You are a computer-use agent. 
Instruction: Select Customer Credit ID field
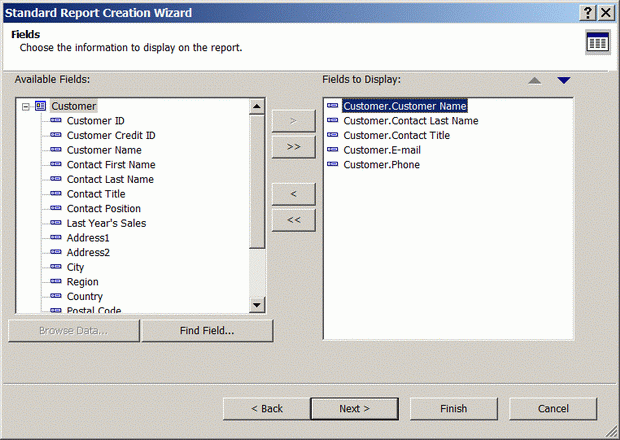110,135
